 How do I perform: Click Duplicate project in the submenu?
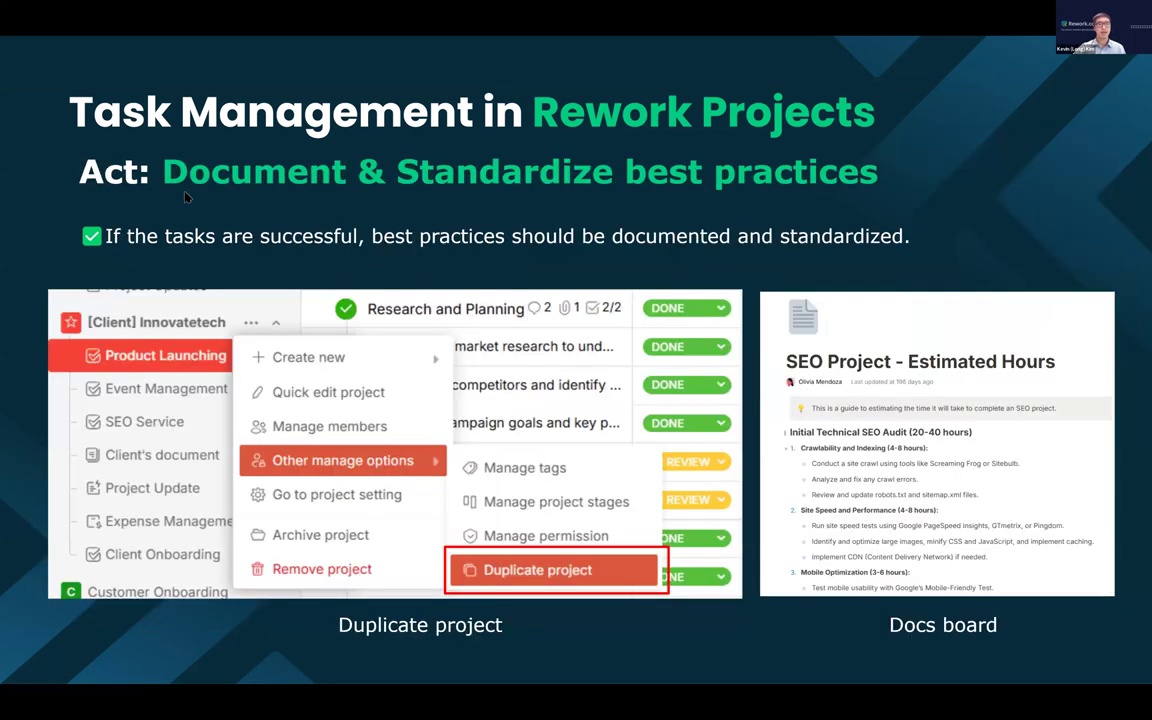(x=554, y=570)
